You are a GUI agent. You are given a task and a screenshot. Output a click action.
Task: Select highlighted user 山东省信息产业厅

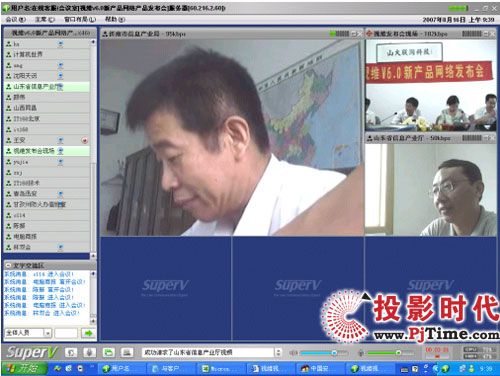coord(47,87)
